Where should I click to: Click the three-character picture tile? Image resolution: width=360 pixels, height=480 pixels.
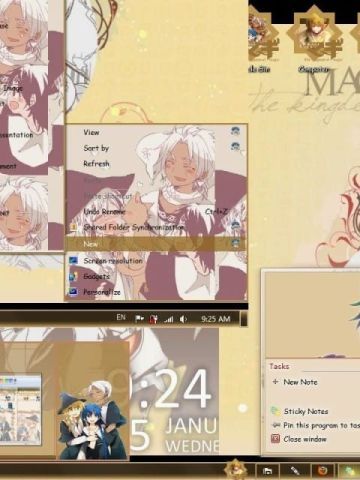pos(93,419)
